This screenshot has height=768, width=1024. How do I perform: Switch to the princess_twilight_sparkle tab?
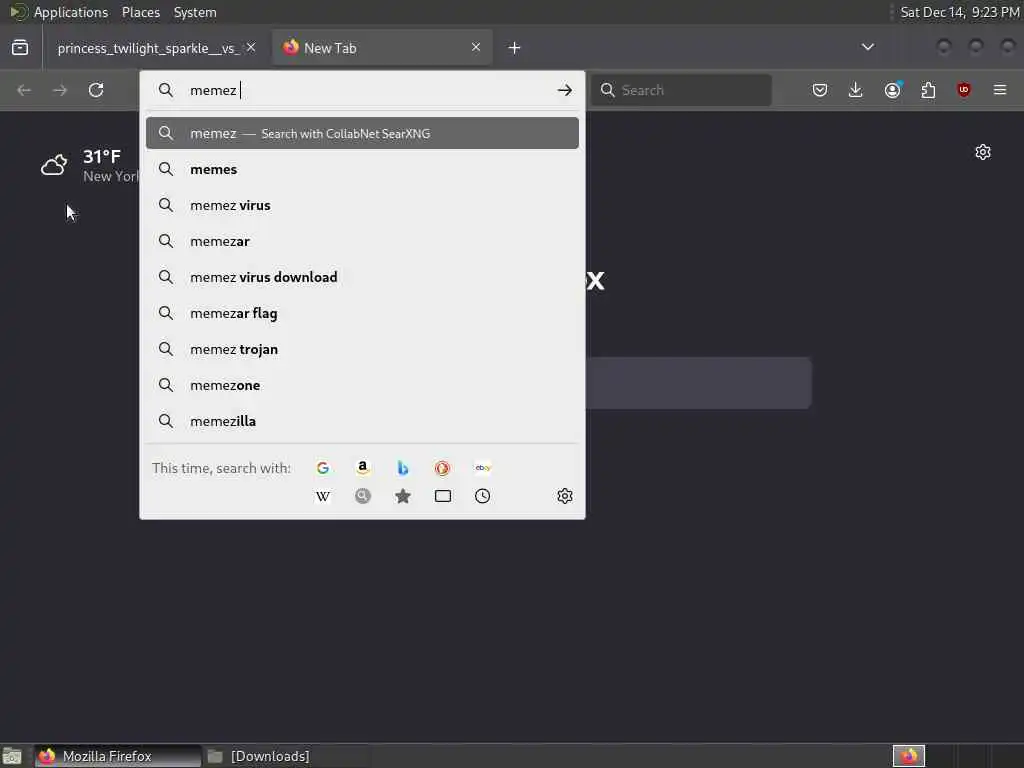148,48
